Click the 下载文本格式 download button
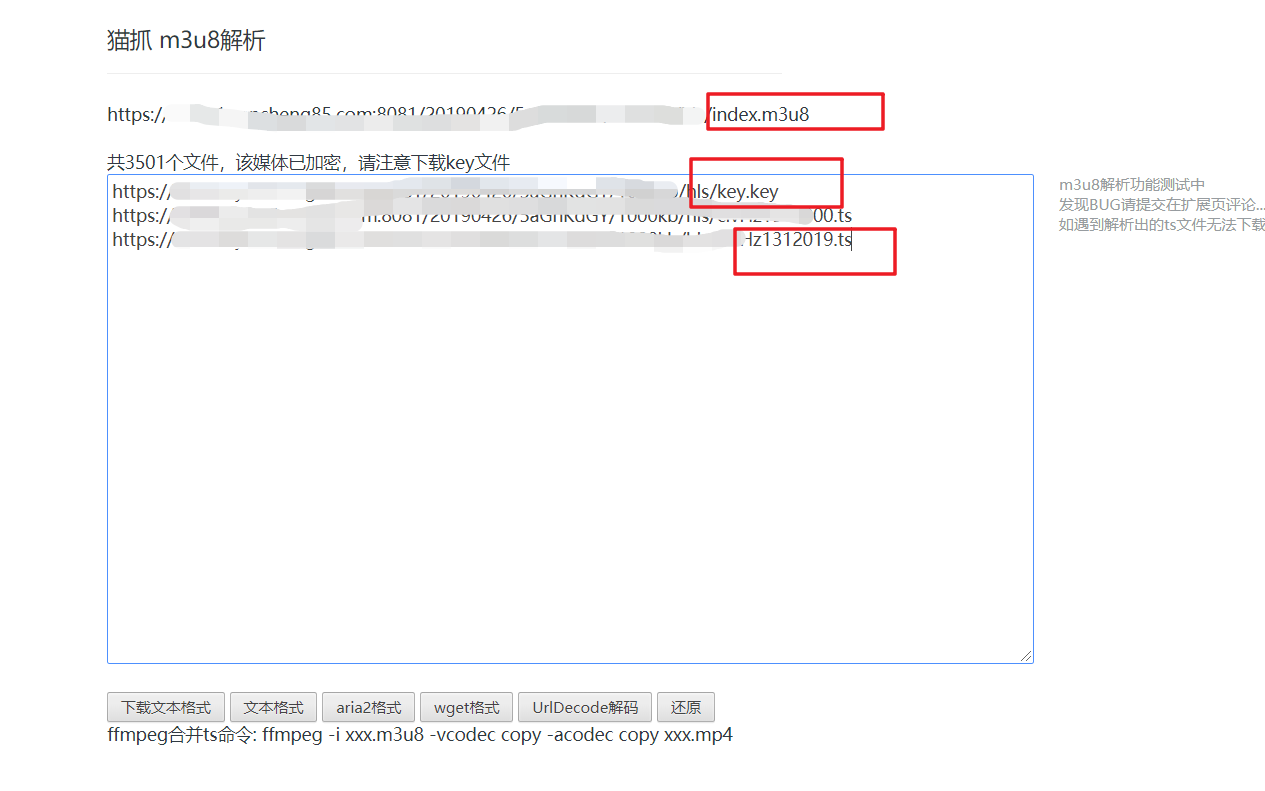1265x791 pixels. 165,707
